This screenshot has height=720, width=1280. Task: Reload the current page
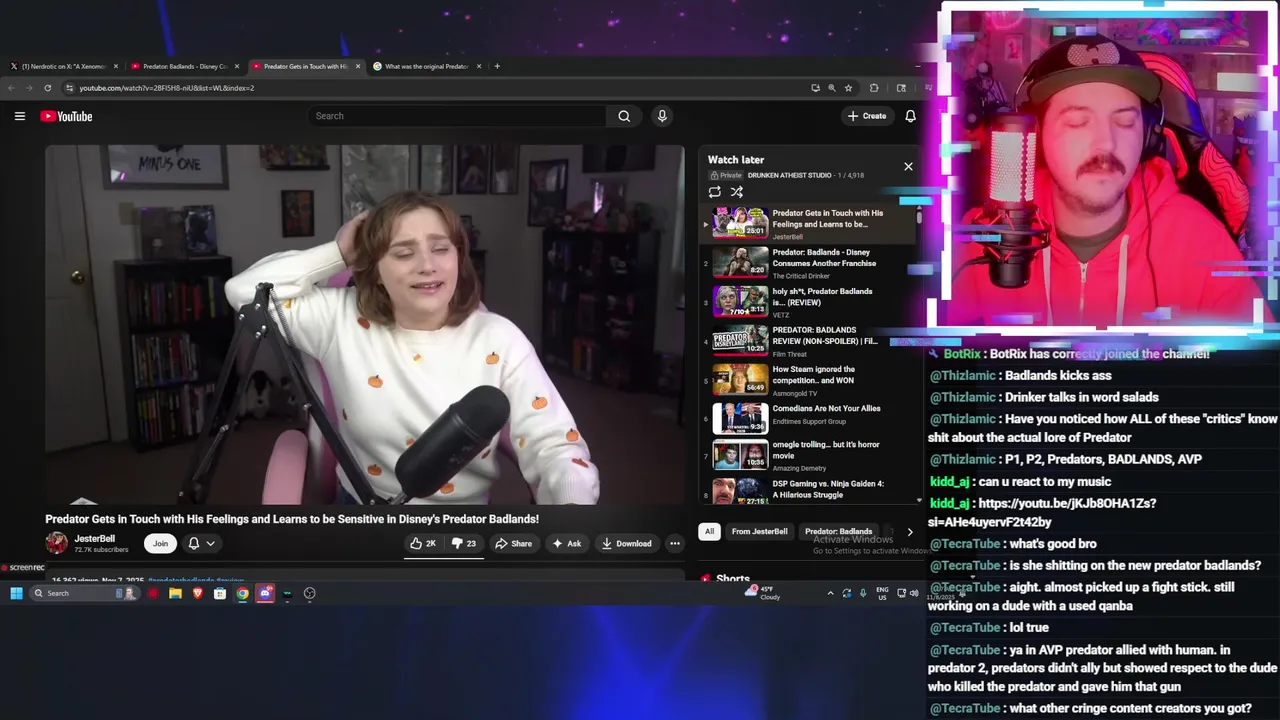click(x=47, y=88)
